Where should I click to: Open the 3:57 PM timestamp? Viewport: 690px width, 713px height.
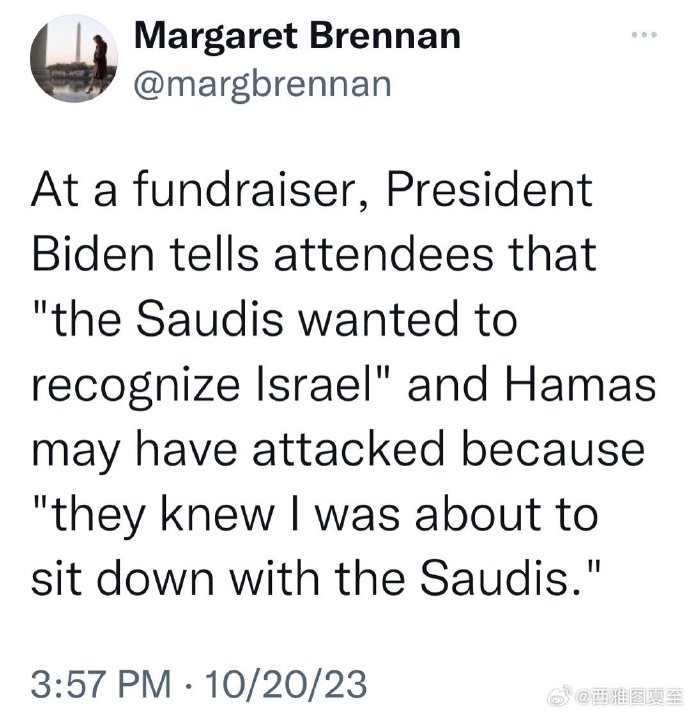(x=101, y=684)
